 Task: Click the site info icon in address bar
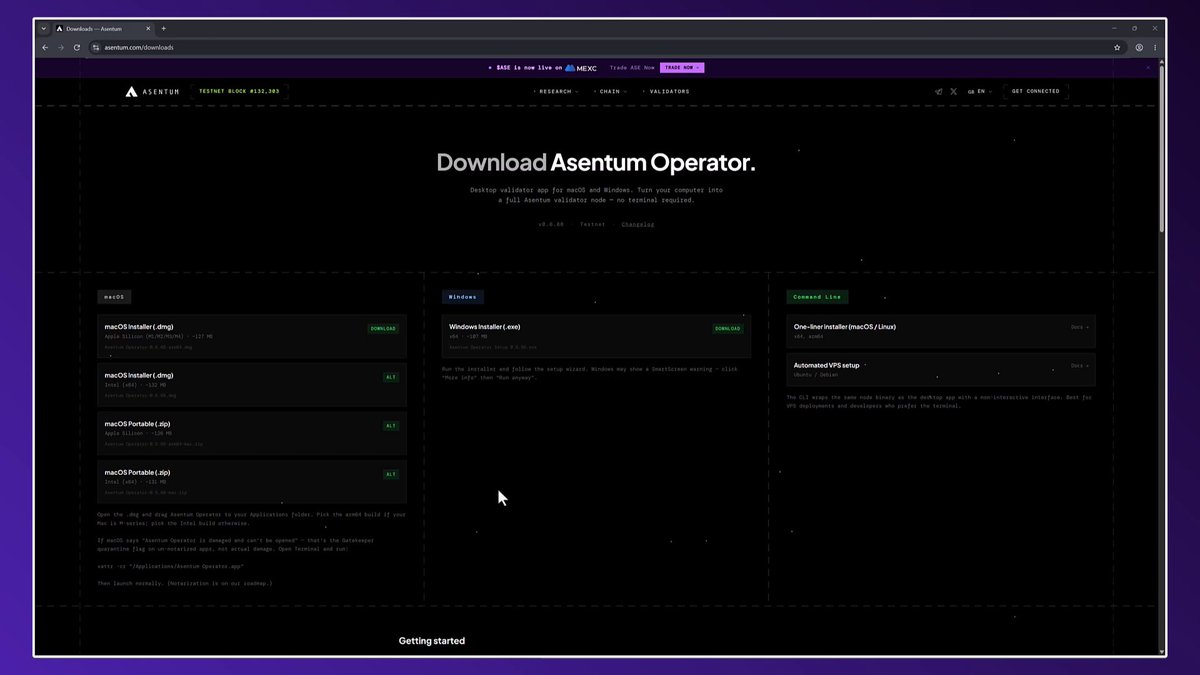(96, 47)
